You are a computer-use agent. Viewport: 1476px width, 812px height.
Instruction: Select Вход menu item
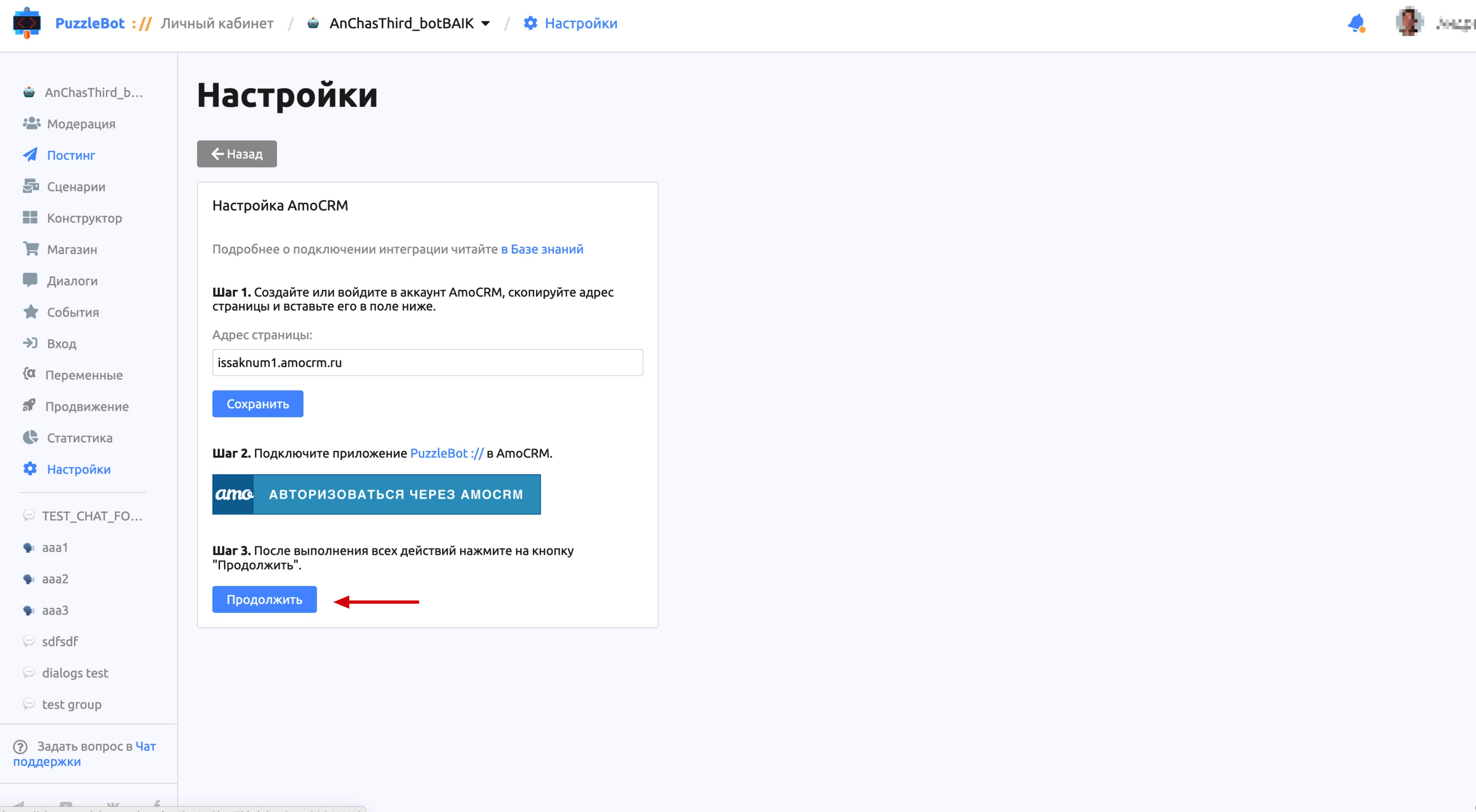(61, 343)
